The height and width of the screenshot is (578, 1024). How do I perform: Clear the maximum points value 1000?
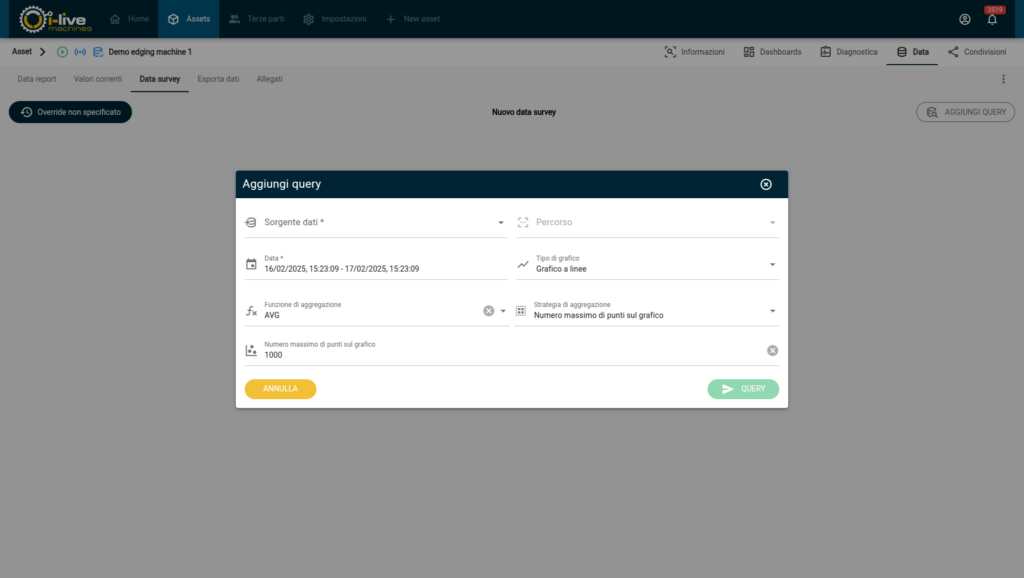point(772,350)
